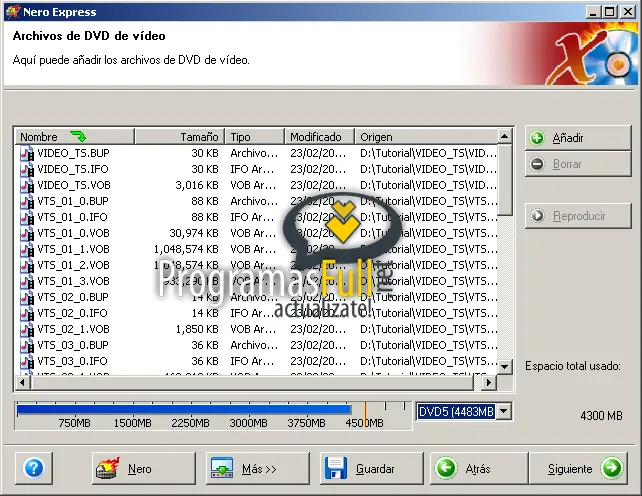Viewport: 642px width, 496px height.
Task: Click the file icon of VTS_01_3.VOB
Action: (x=27, y=281)
